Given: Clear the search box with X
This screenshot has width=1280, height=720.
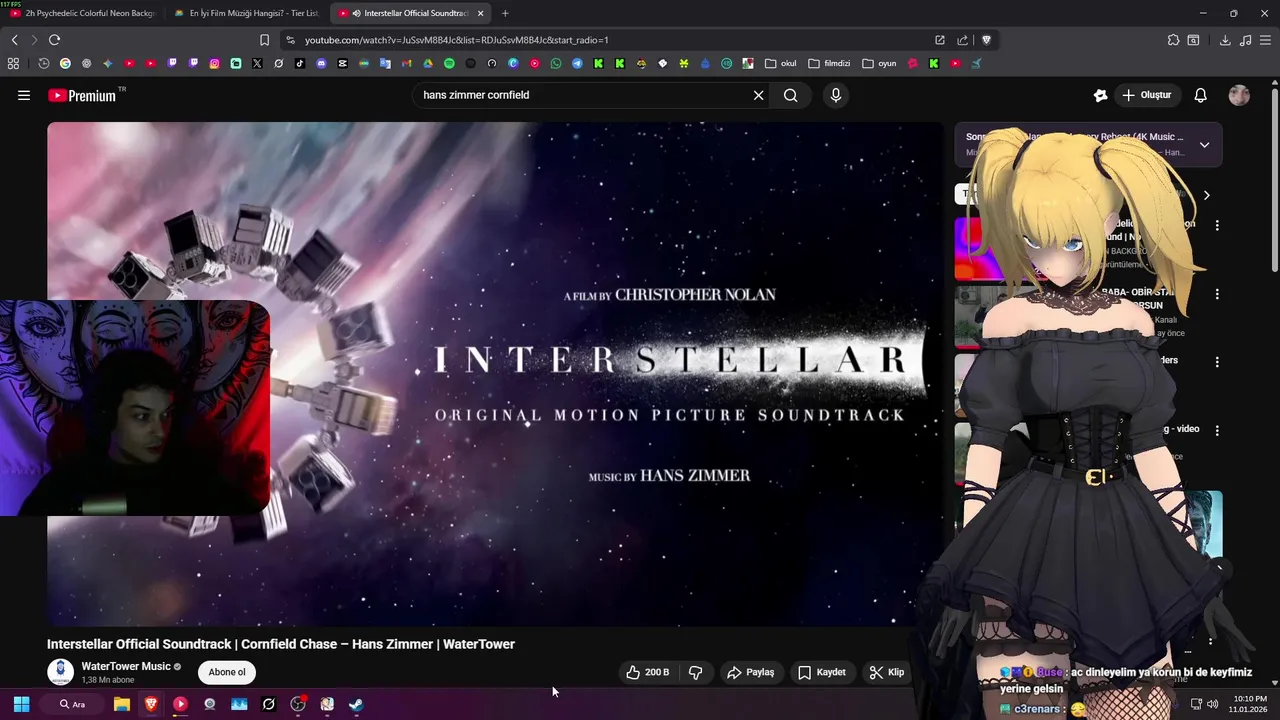Looking at the screenshot, I should pos(758,95).
